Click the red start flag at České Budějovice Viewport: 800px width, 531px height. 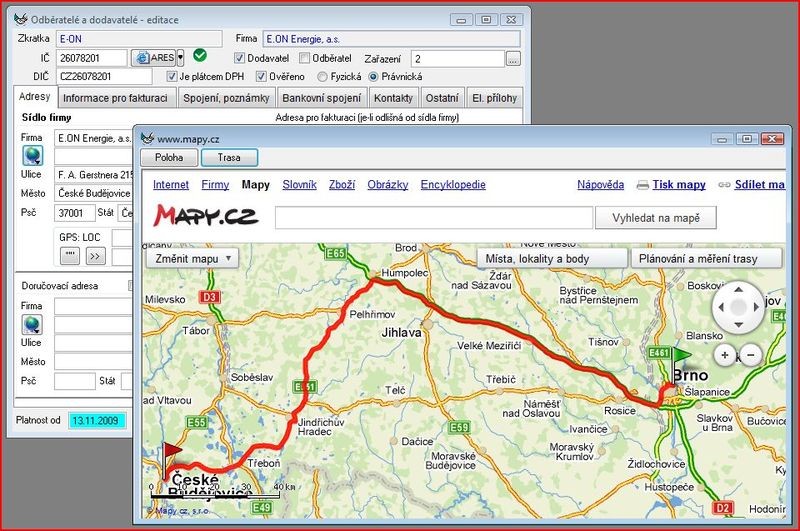pos(171,450)
